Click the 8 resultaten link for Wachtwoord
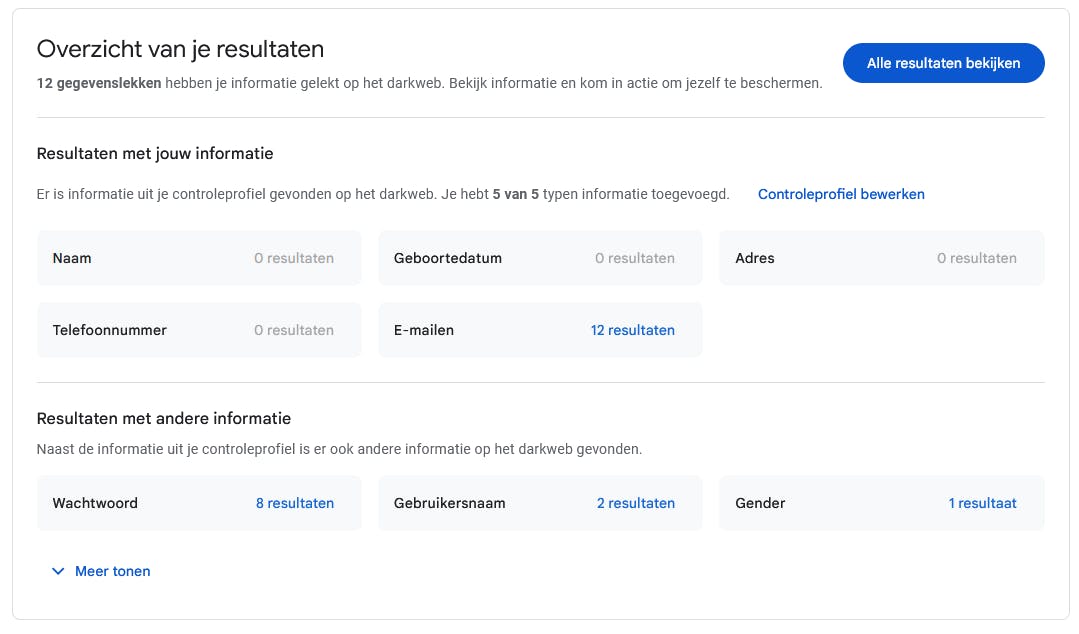The image size is (1079, 634). [x=294, y=503]
